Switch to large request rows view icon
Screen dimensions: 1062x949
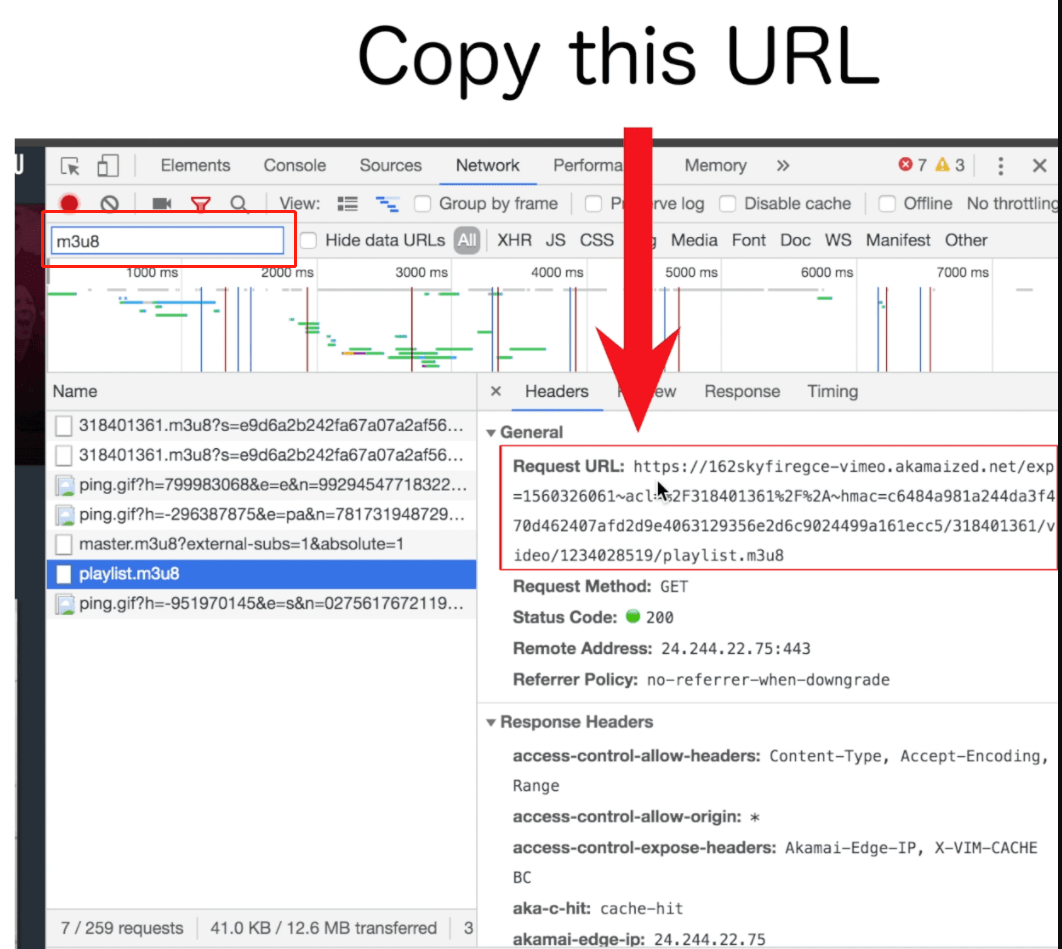pos(347,203)
